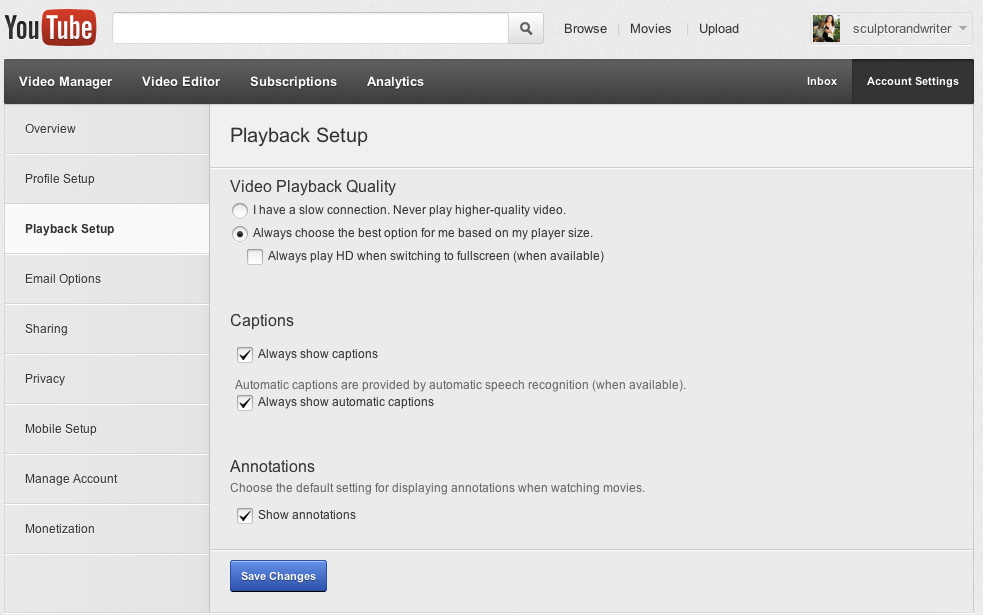Uncheck Always show automatic captions
The width and height of the screenshot is (983, 615).
[x=244, y=402]
